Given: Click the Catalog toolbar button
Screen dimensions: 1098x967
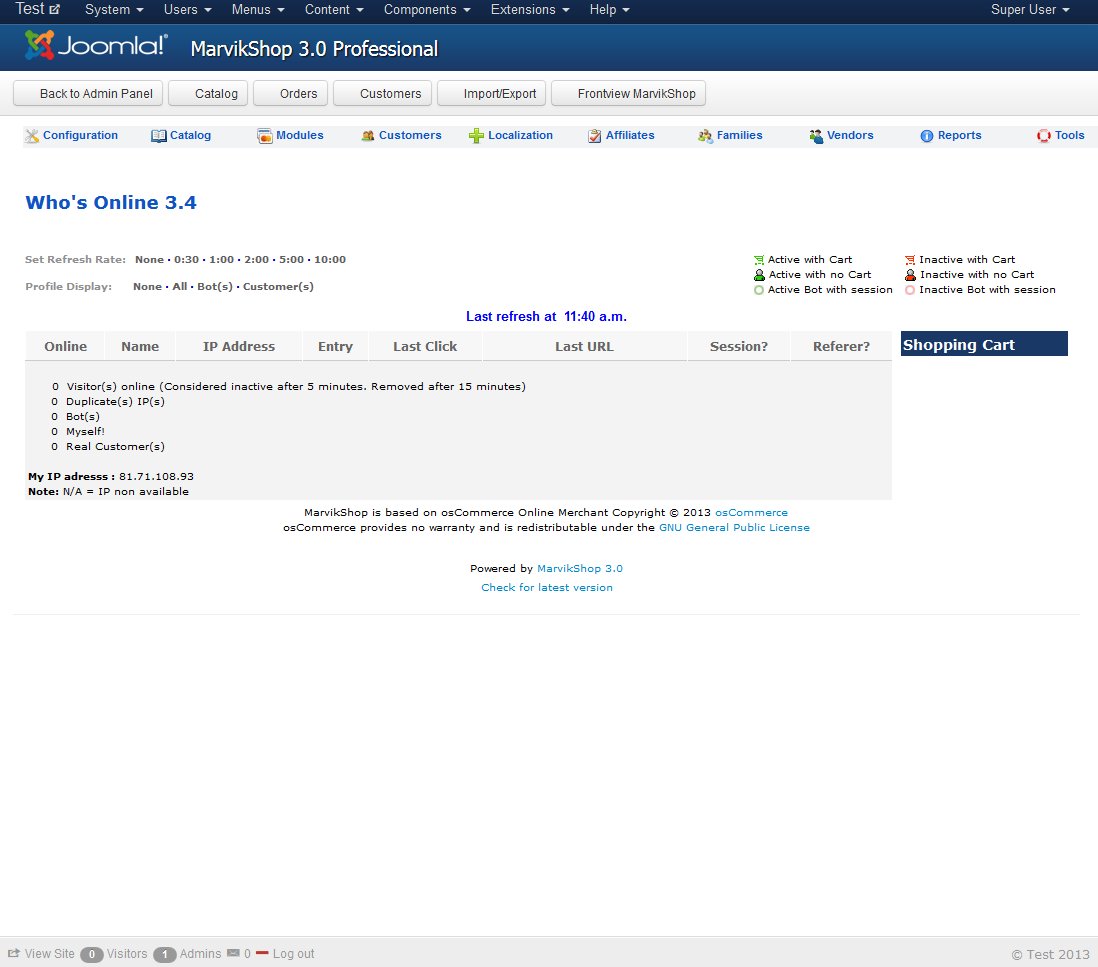Looking at the screenshot, I should click(x=208, y=93).
